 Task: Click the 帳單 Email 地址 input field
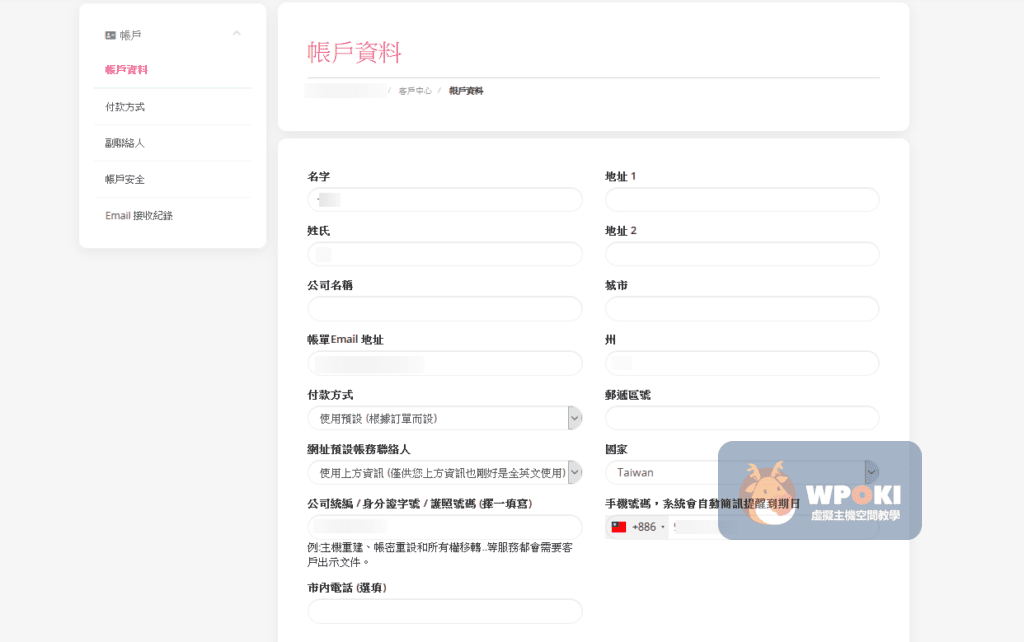tap(445, 363)
